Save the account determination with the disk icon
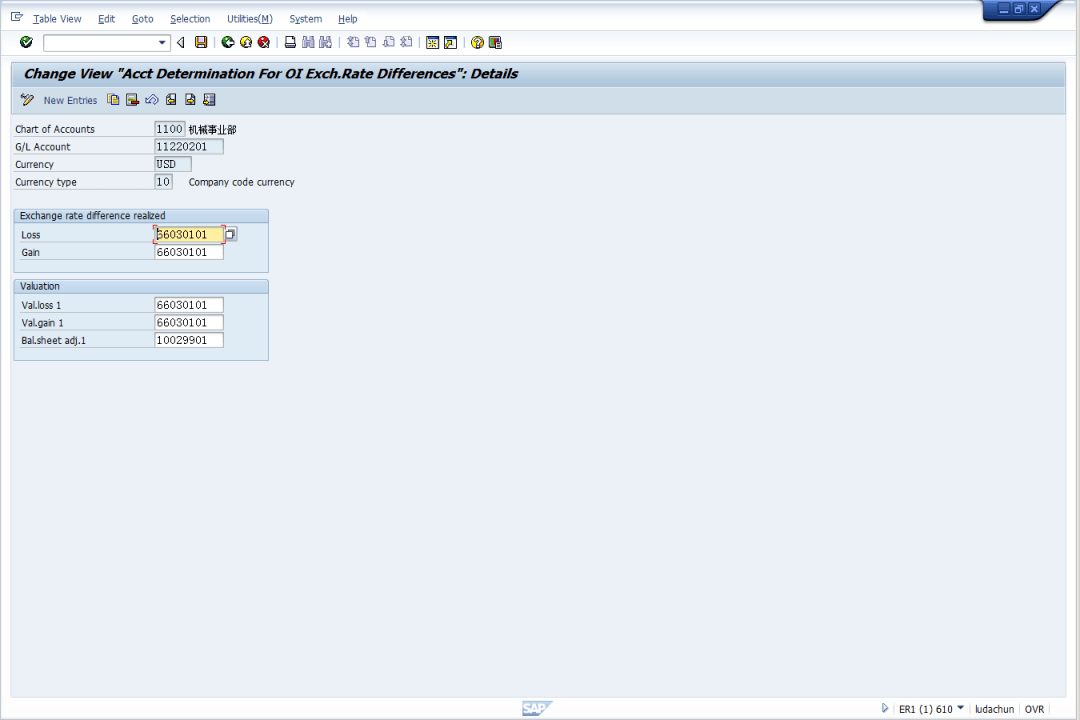The image size is (1080, 720). pyautogui.click(x=201, y=42)
